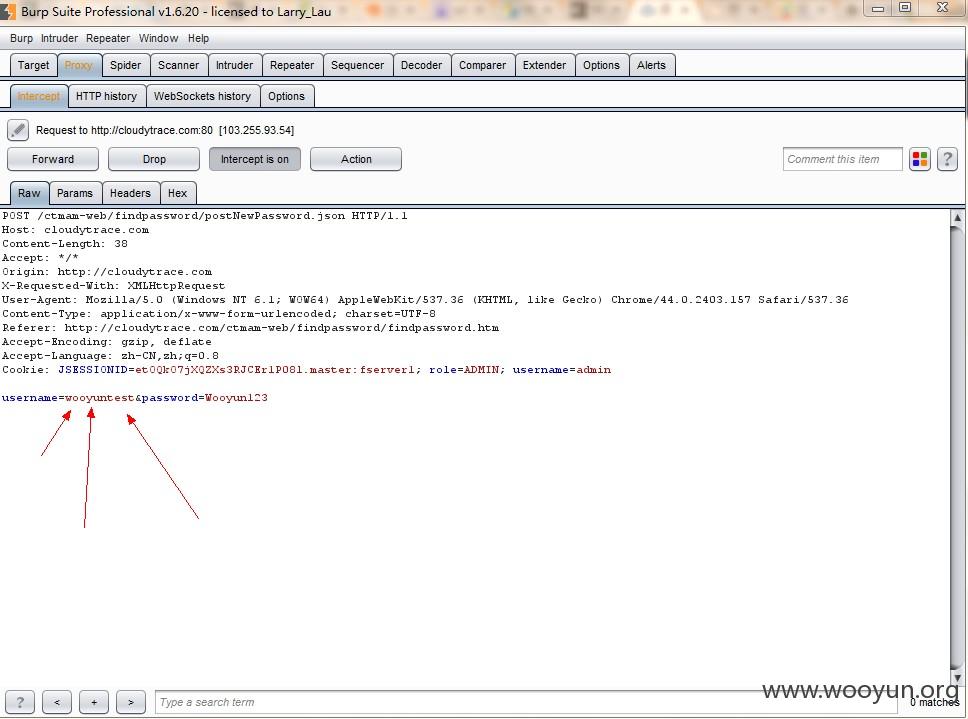Click the request editor scrollbar down arrow

(x=957, y=678)
